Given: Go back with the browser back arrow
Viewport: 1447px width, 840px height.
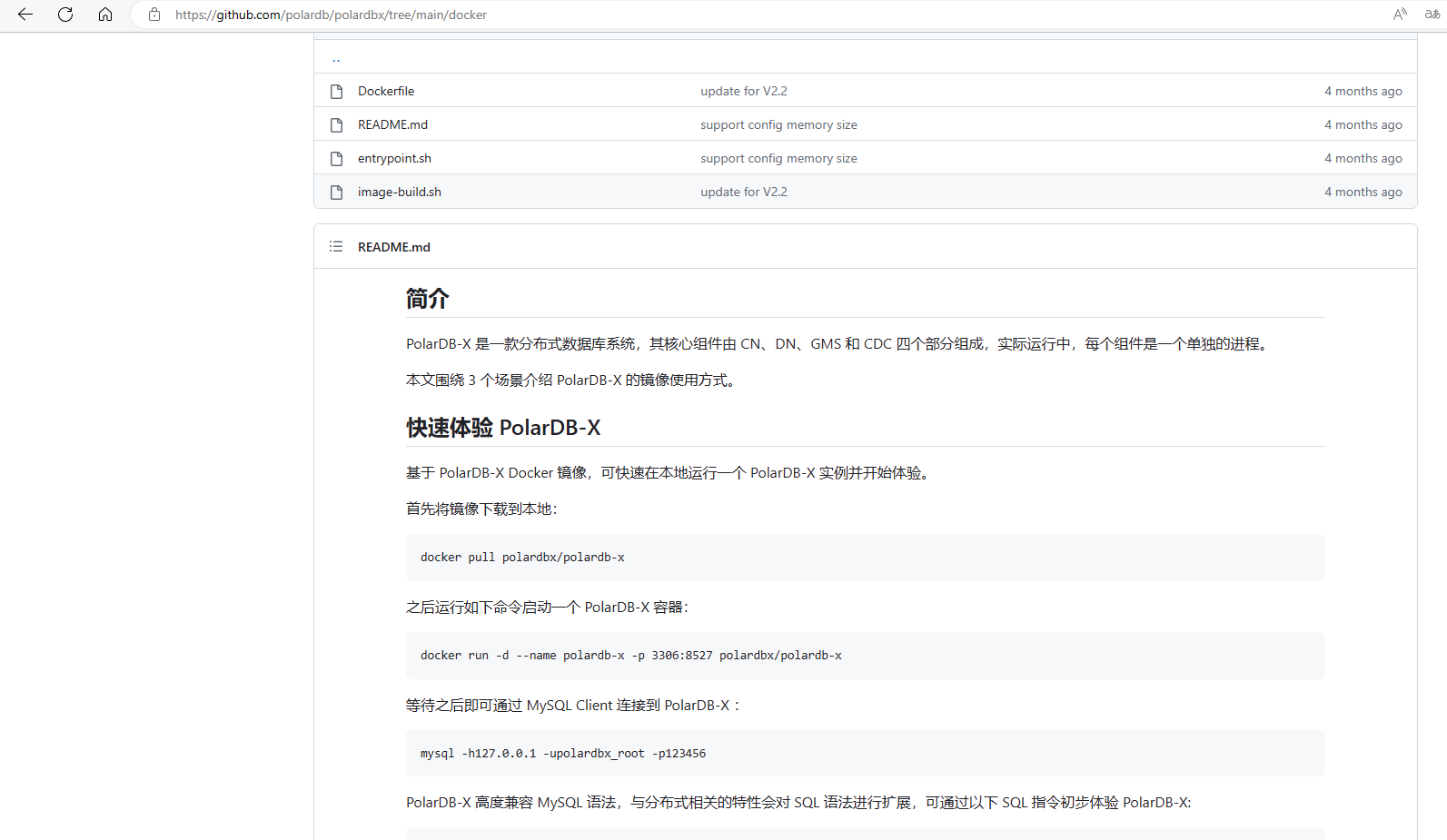Looking at the screenshot, I should point(25,15).
